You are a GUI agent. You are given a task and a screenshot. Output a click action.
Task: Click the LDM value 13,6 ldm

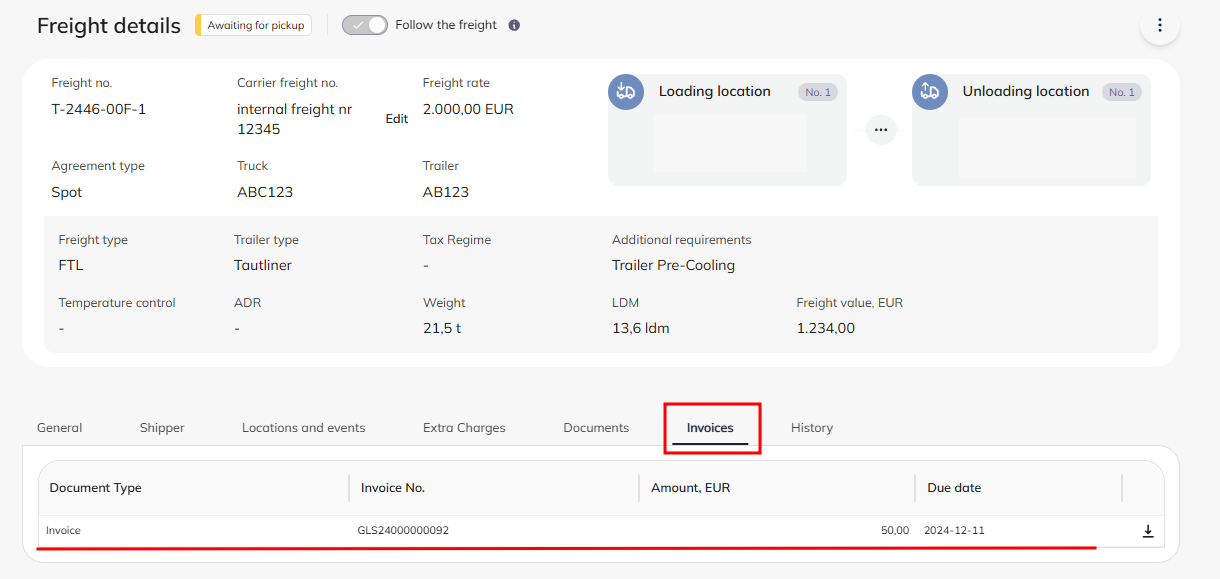pyautogui.click(x=641, y=328)
